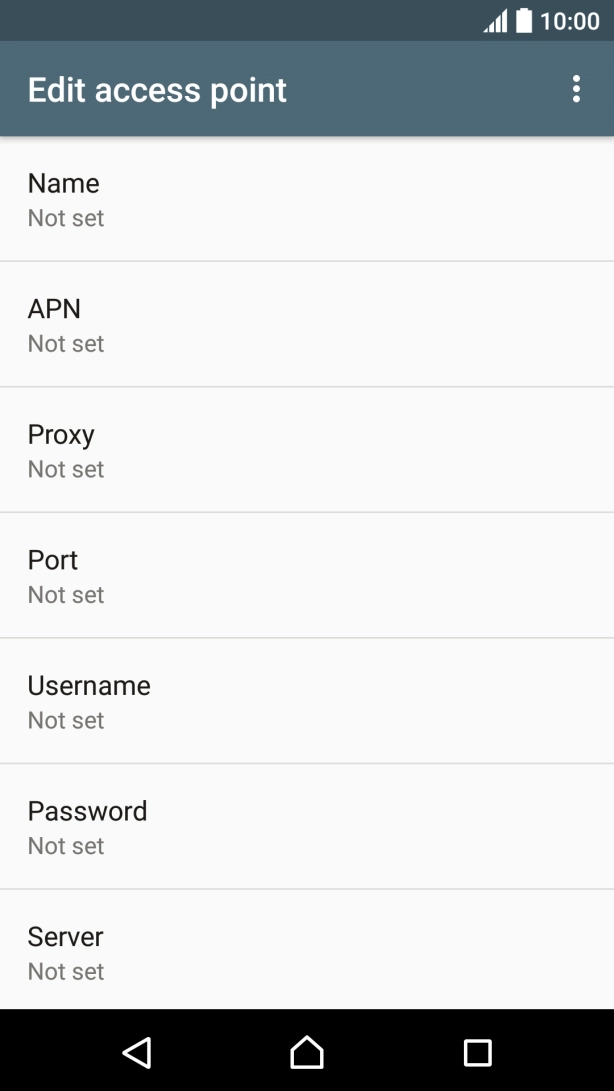Tap 'Not set' under APN
Viewport: 614px width, 1091px height.
point(66,344)
